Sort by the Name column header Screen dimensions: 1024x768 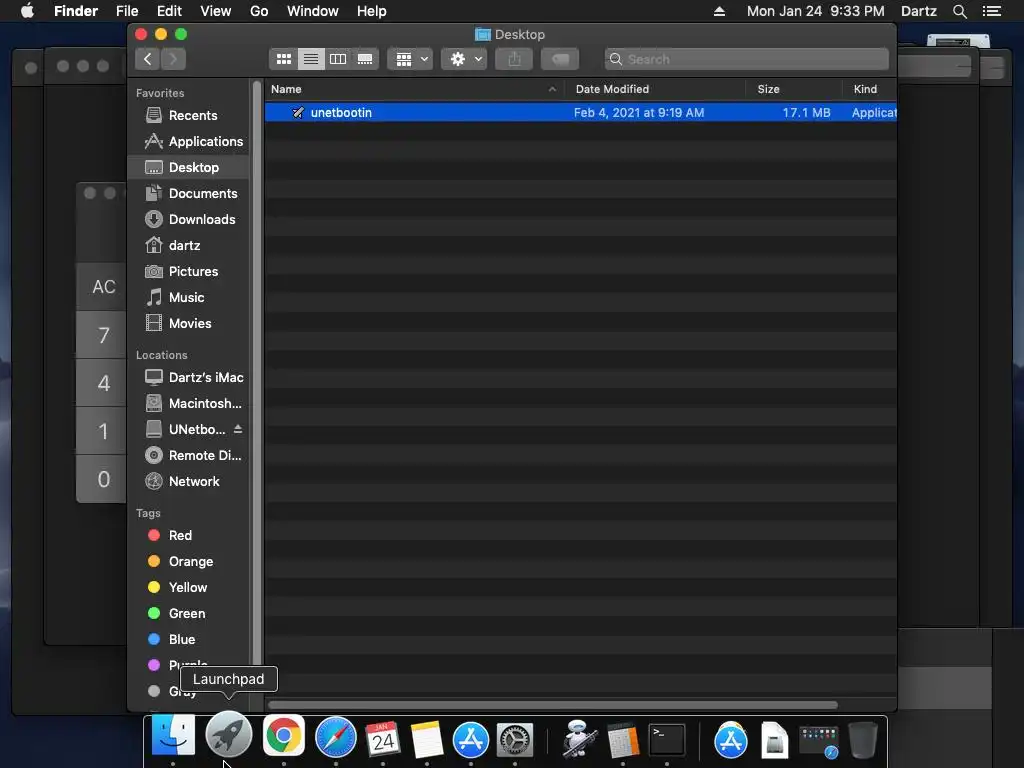coord(414,89)
